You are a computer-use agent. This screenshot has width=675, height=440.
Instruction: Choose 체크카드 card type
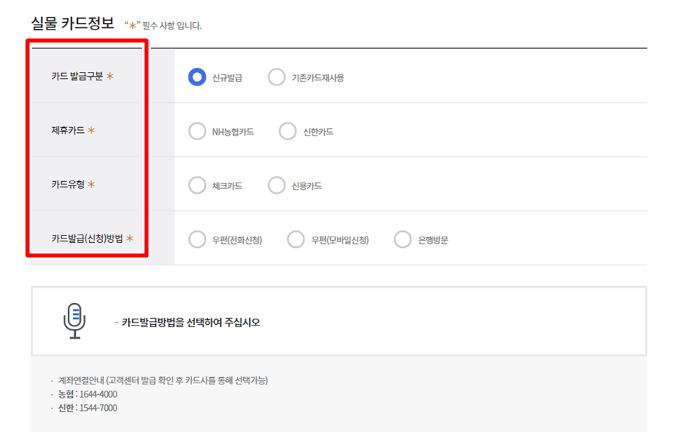pos(197,186)
